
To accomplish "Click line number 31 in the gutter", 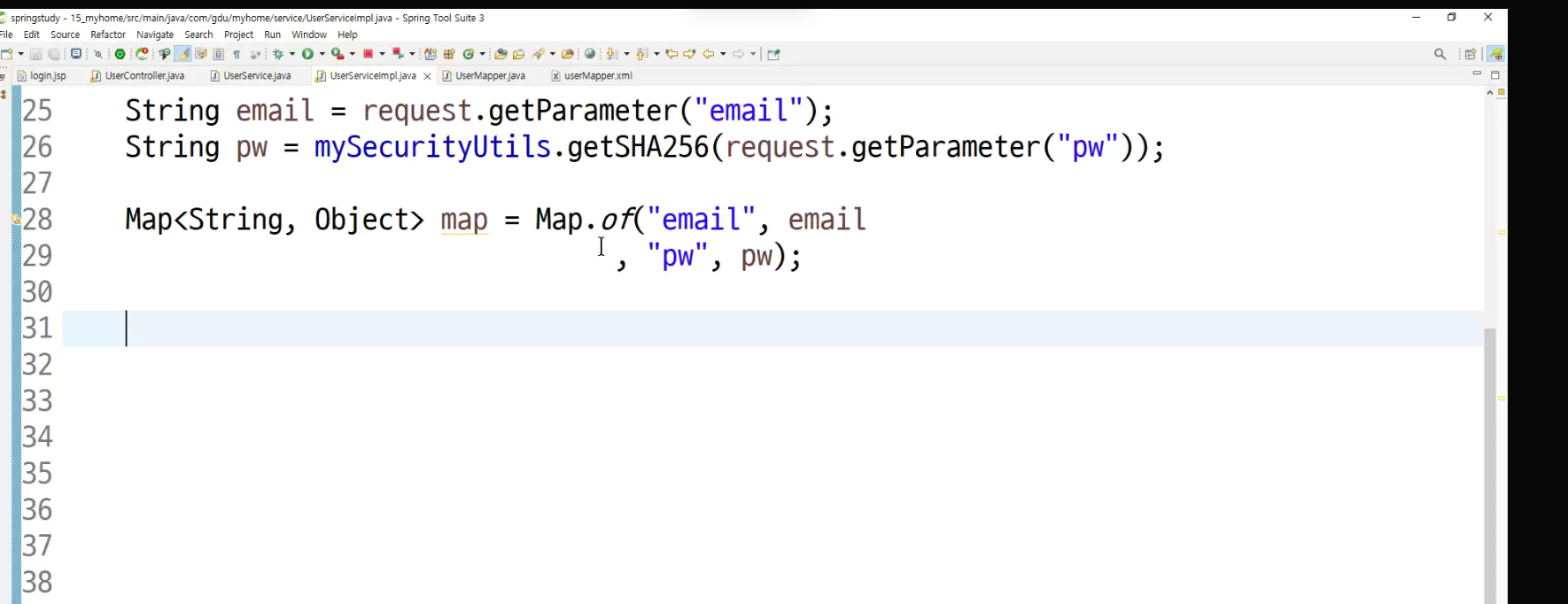I will (x=37, y=328).
